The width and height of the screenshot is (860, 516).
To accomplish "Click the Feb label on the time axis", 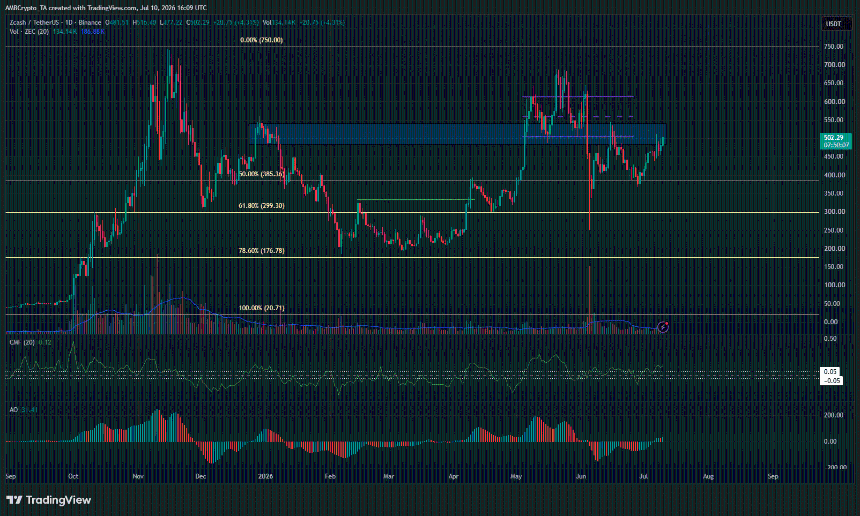I will pos(330,476).
